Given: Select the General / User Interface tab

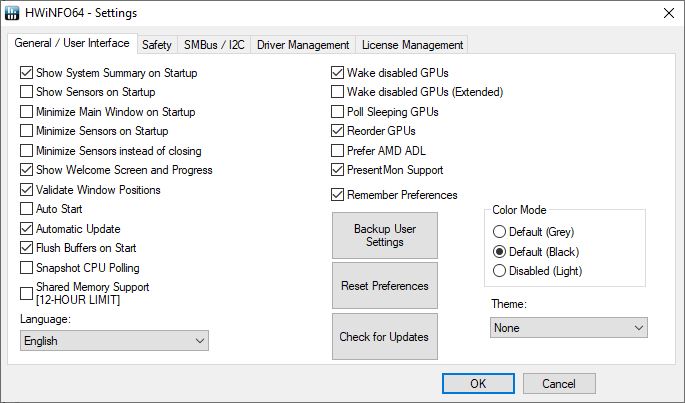Looking at the screenshot, I should tap(72, 43).
